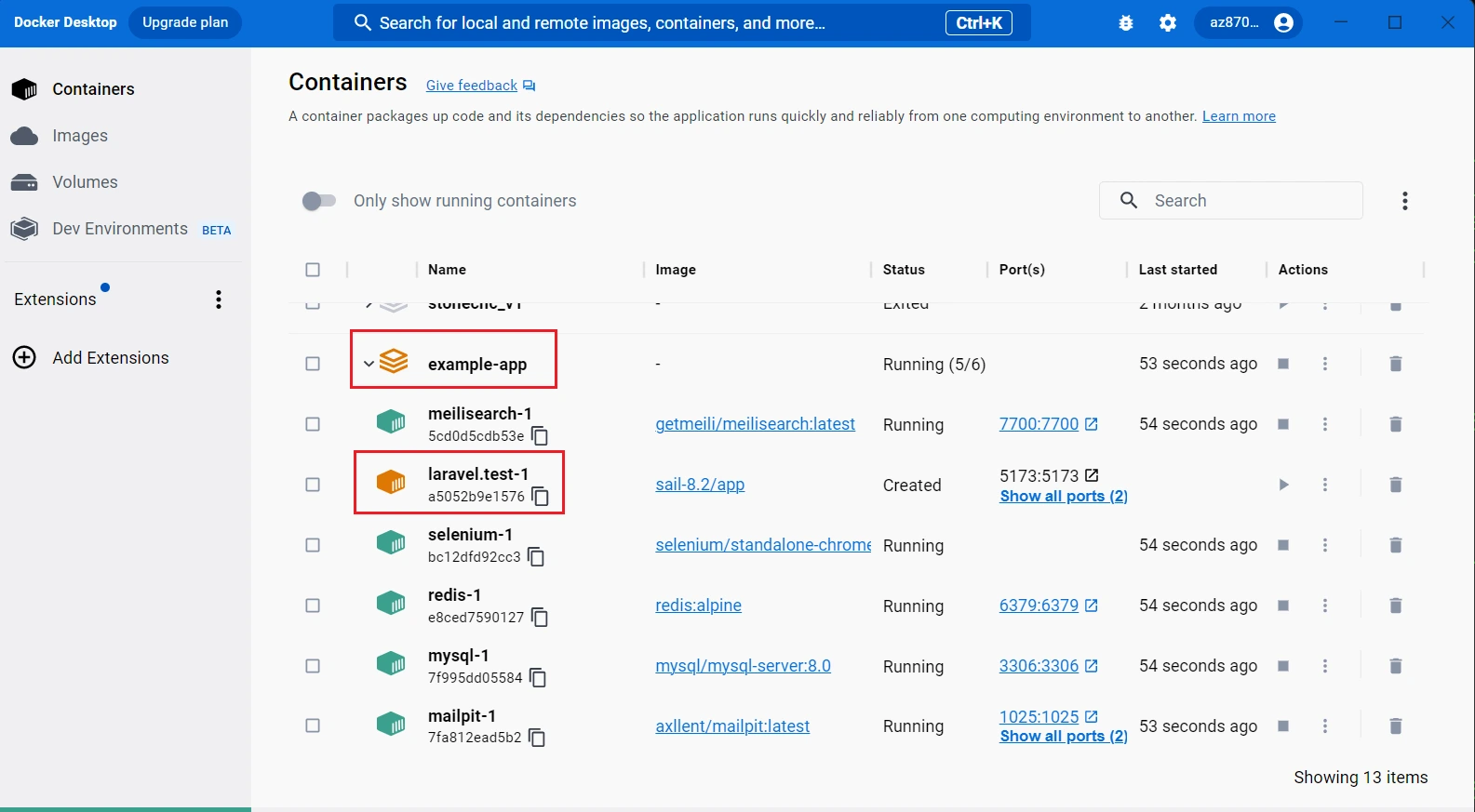Viewport: 1475px width, 812px height.
Task: Stop the mailpit-1 container
Action: (x=1283, y=725)
